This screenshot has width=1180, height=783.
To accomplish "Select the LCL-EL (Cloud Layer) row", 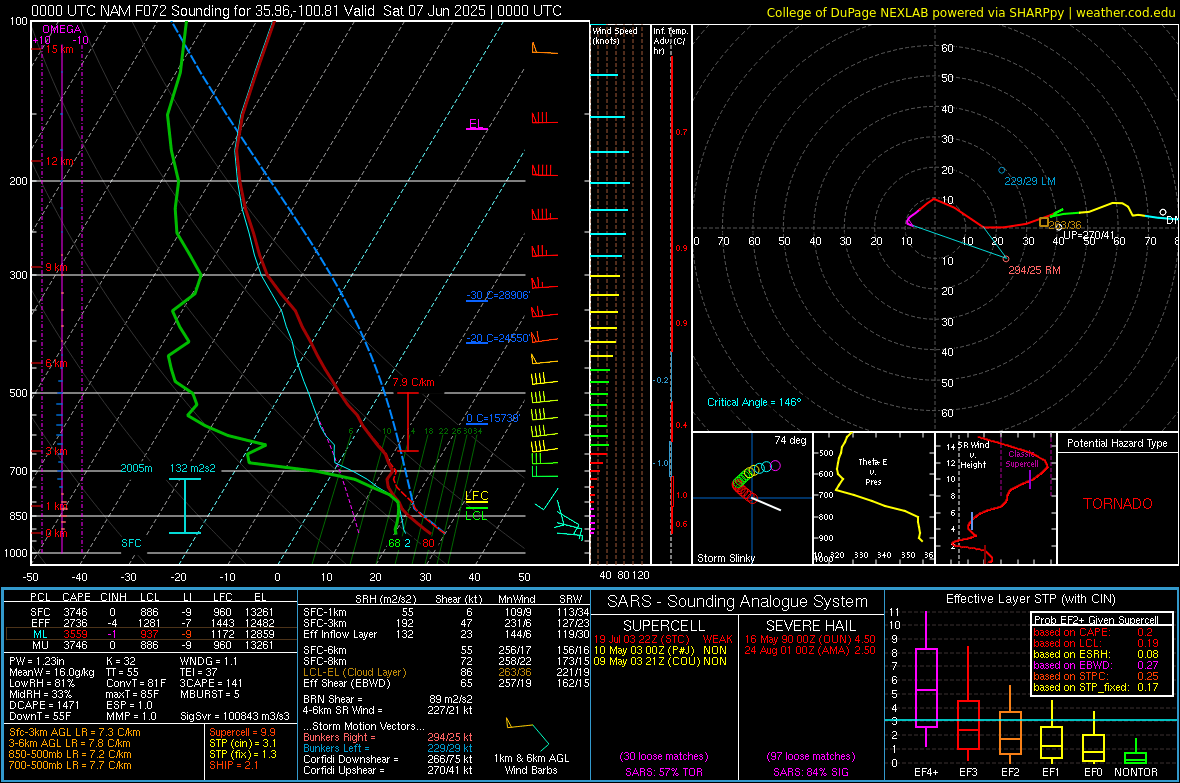I will (446, 672).
